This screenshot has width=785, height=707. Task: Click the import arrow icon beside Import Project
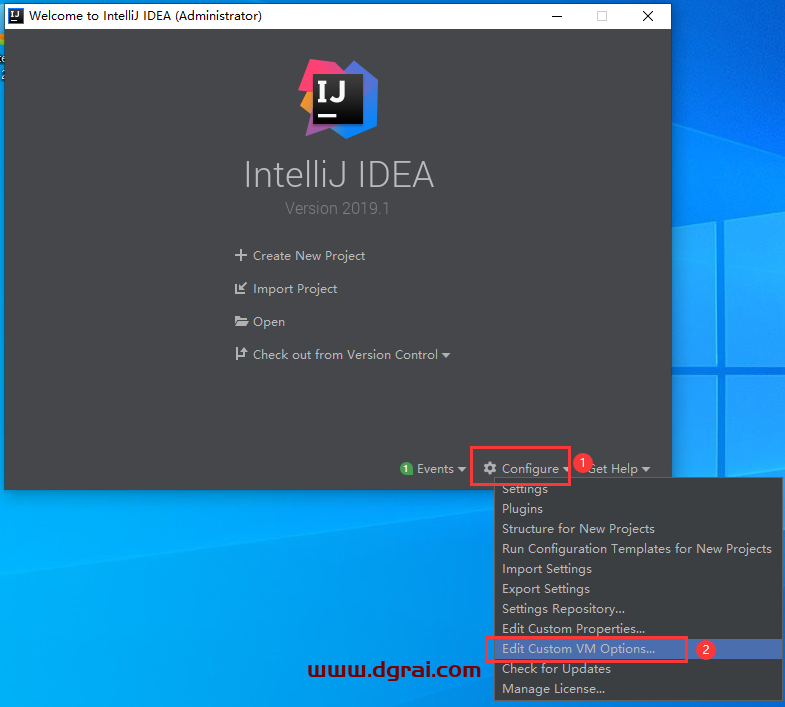click(241, 288)
